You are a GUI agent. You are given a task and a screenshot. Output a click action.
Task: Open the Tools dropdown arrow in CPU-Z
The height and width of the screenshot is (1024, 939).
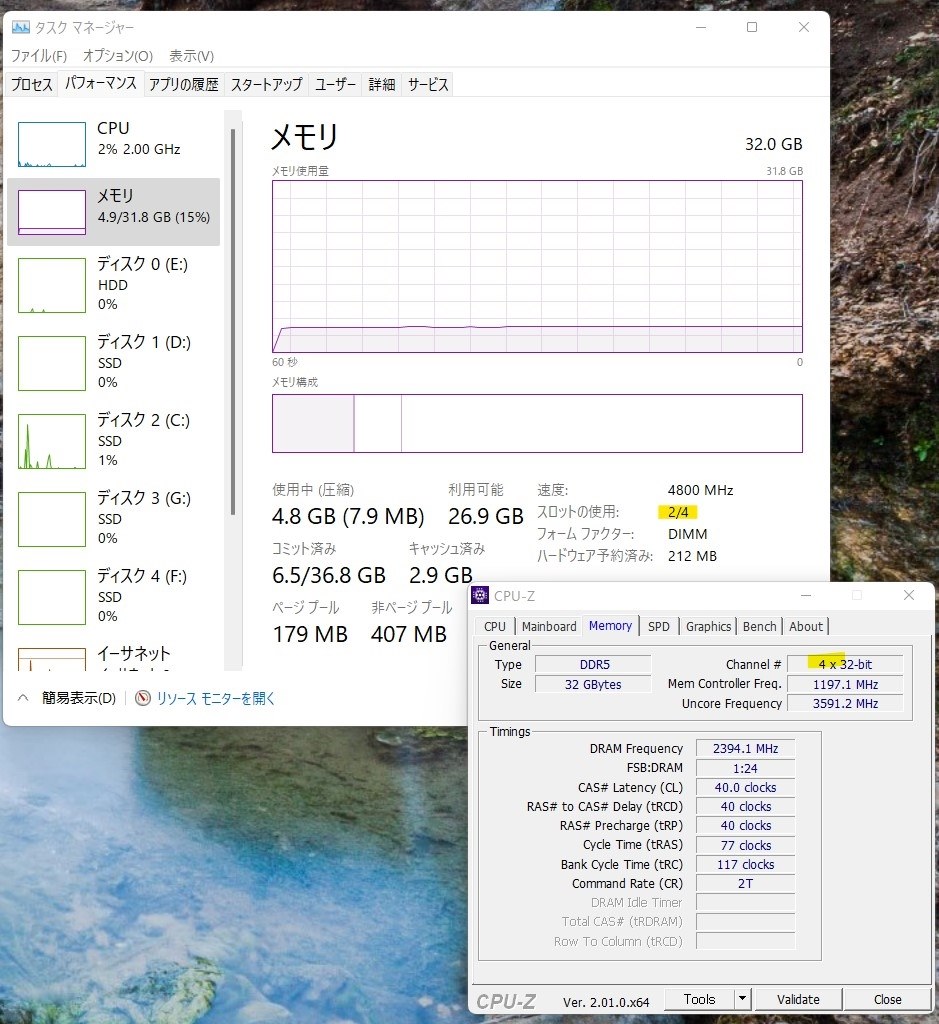coord(742,999)
